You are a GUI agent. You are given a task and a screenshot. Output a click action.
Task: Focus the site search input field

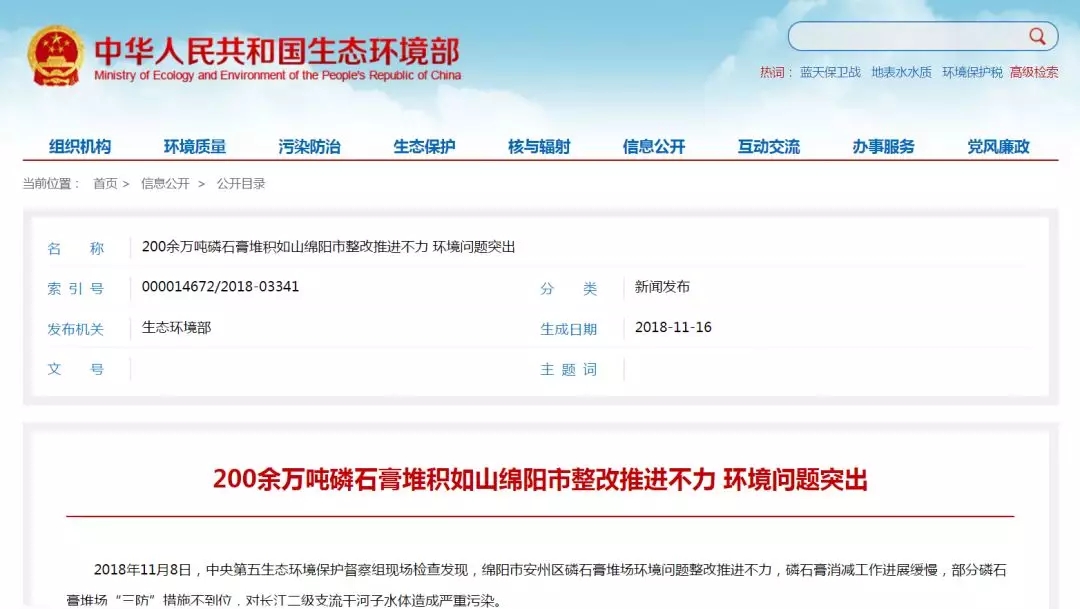923,36
